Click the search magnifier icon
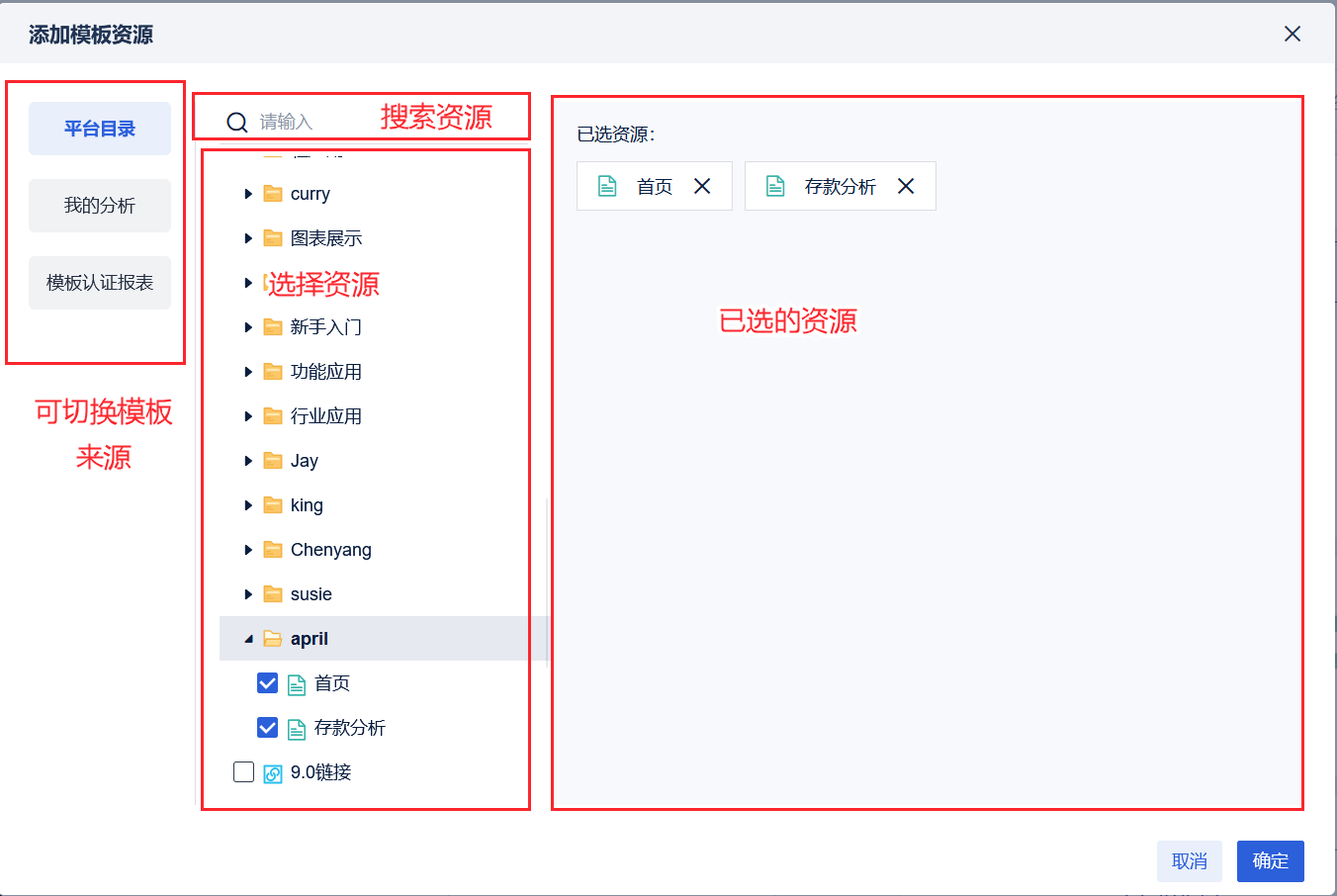Viewport: 1337px width, 896px height. coord(237,122)
